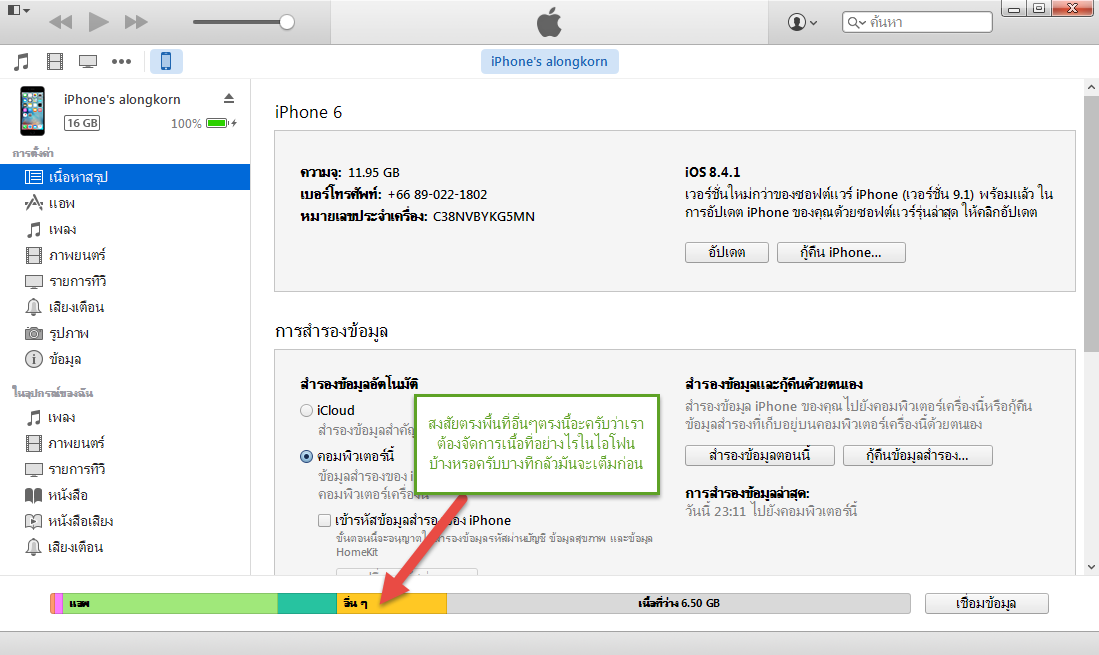Open ภาพยนตร์ under การตั้งค่า settings
The width and height of the screenshot is (1099, 655).
point(125,255)
